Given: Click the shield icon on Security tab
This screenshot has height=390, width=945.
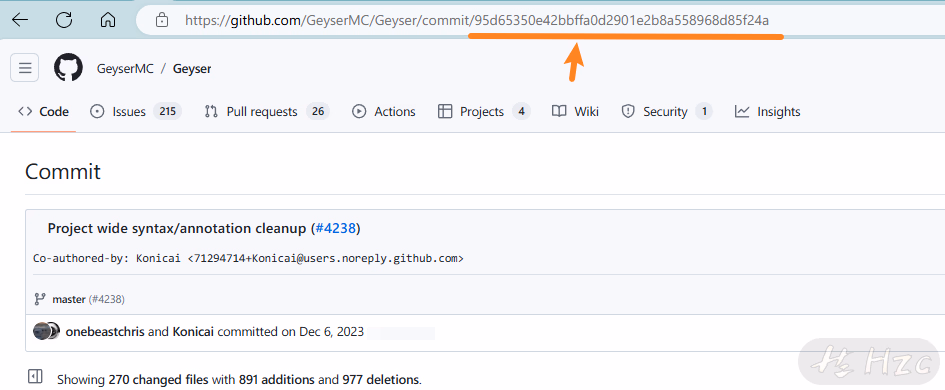Looking at the screenshot, I should (x=628, y=112).
